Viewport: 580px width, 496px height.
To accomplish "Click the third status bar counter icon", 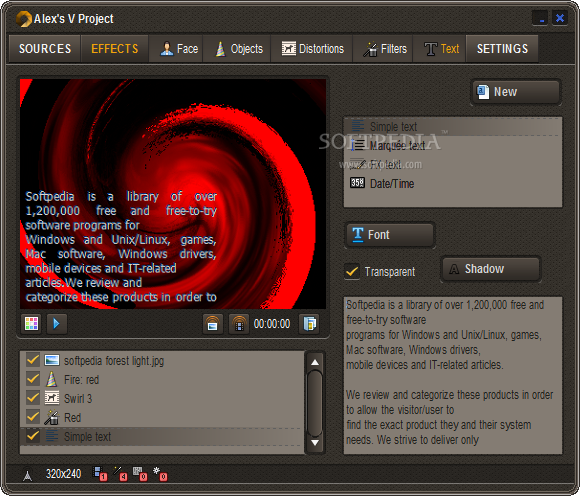I will pyautogui.click(x=140, y=473).
